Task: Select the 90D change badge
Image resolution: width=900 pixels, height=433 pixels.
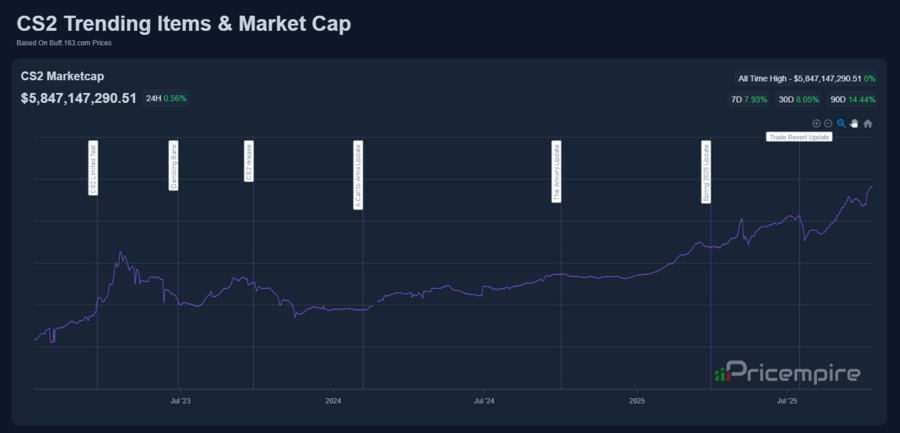Action: tap(852, 100)
